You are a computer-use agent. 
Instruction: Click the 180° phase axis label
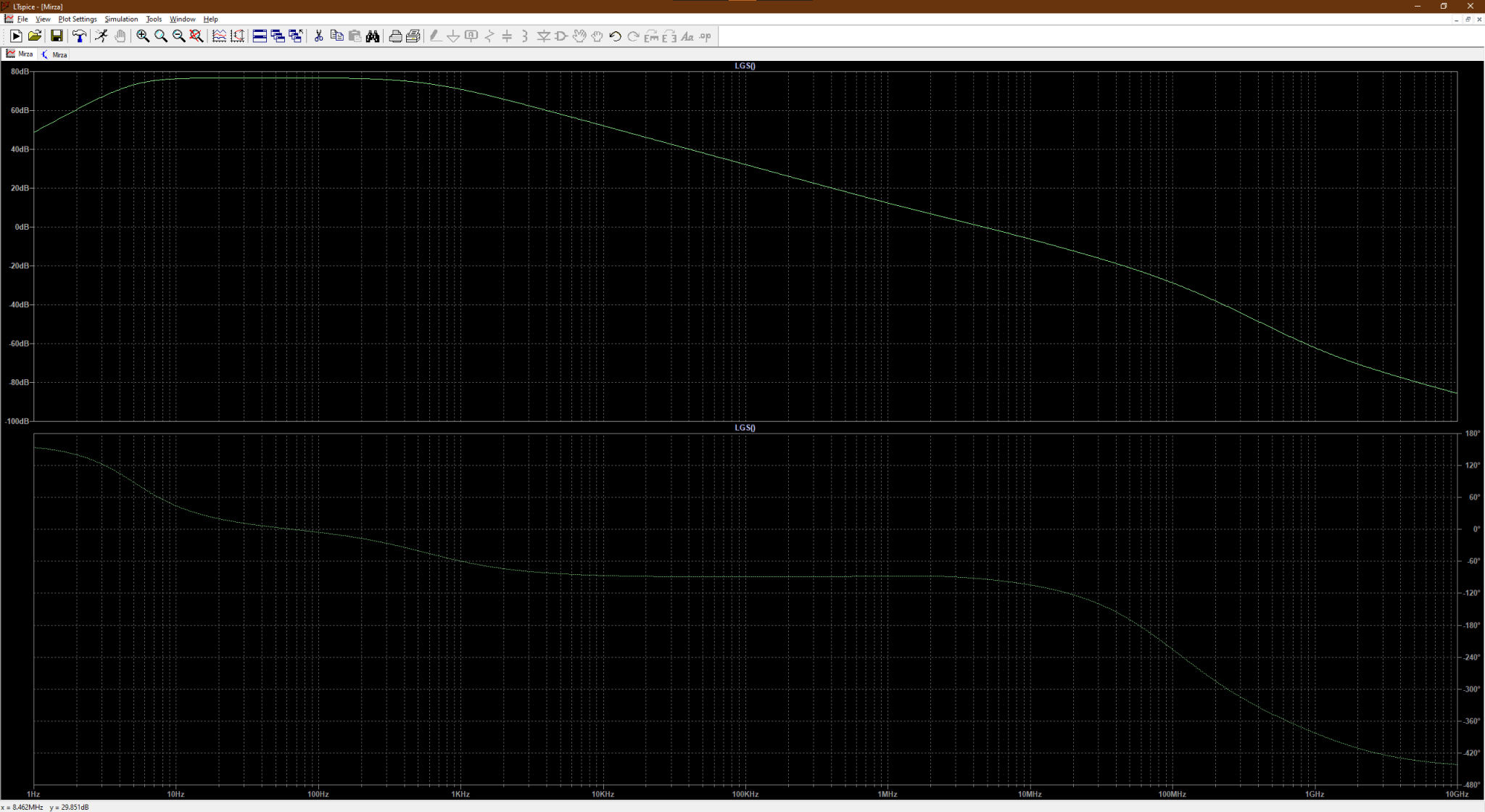point(1473,434)
